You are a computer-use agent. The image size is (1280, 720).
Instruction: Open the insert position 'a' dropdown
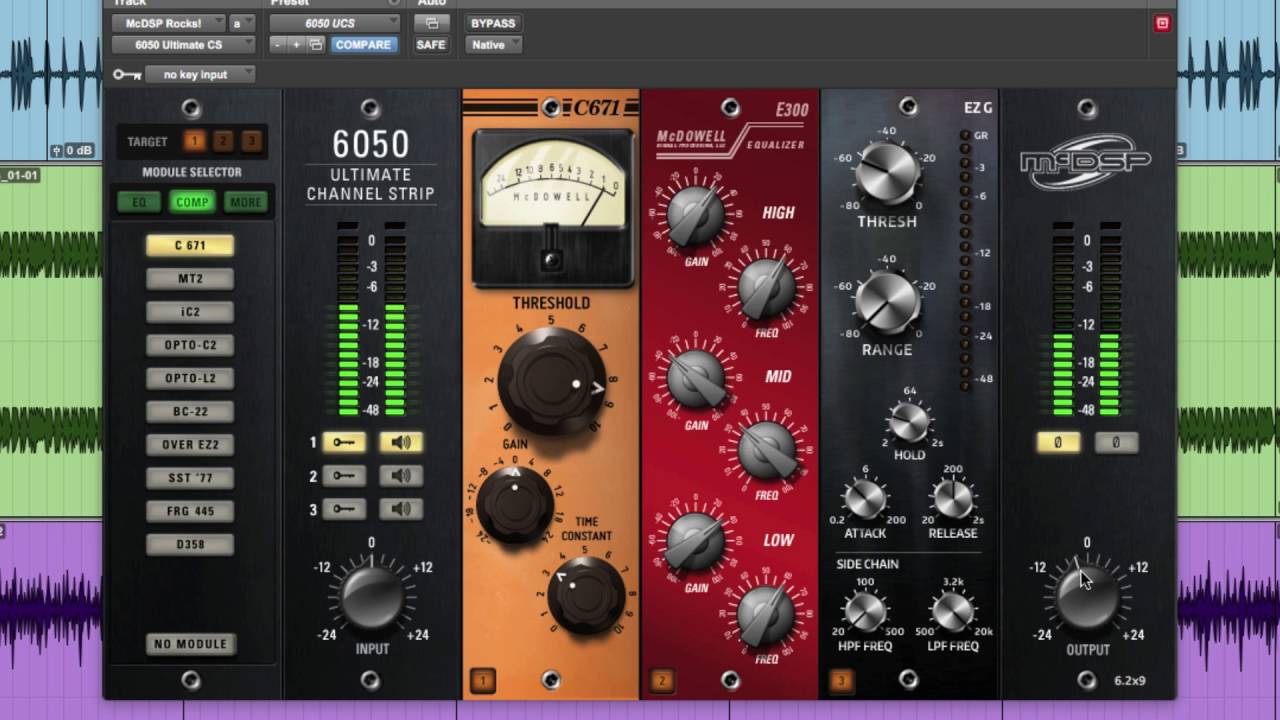click(242, 23)
